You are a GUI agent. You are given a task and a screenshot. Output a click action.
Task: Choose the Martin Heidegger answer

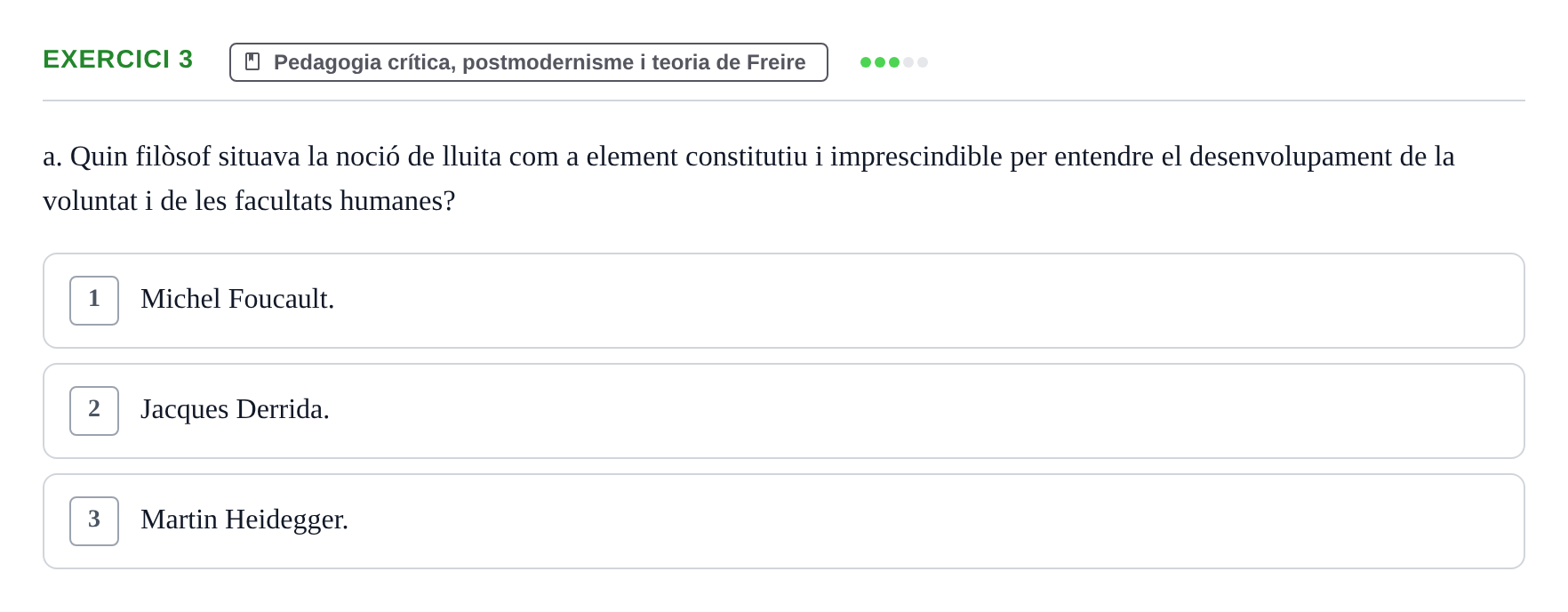pyautogui.click(x=244, y=519)
